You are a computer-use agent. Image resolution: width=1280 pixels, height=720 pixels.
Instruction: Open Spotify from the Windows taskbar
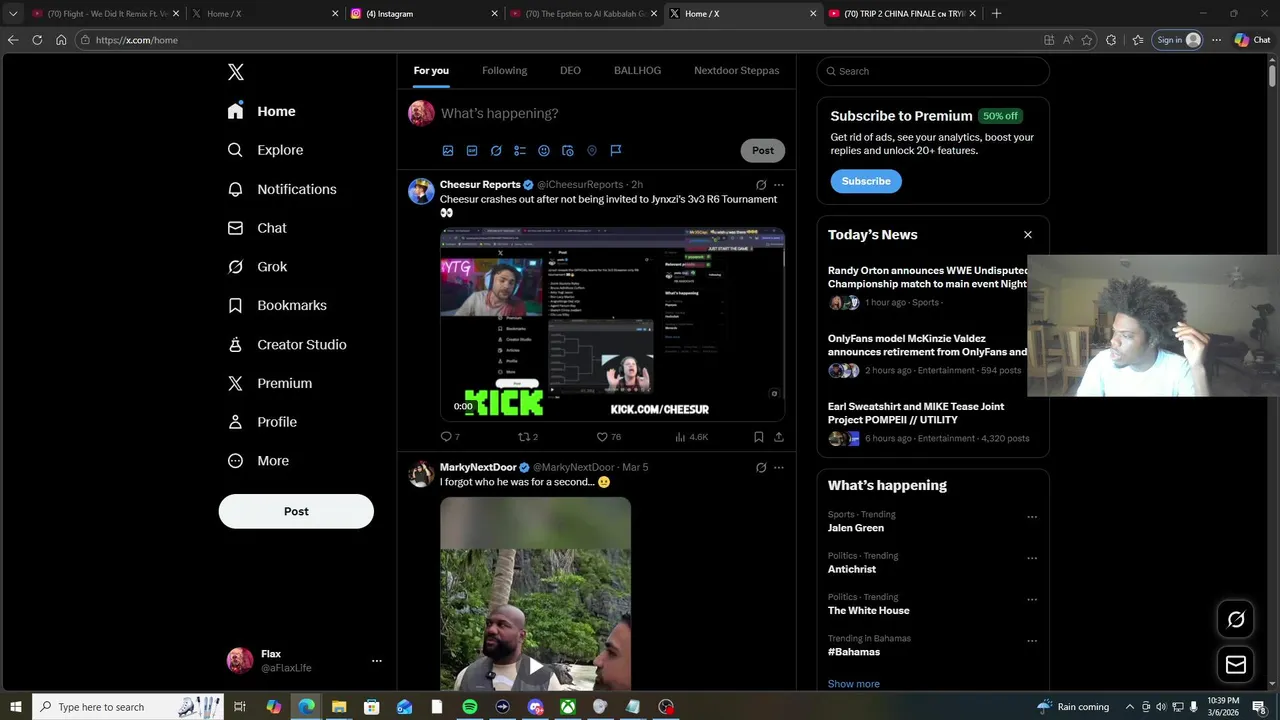pyautogui.click(x=470, y=707)
